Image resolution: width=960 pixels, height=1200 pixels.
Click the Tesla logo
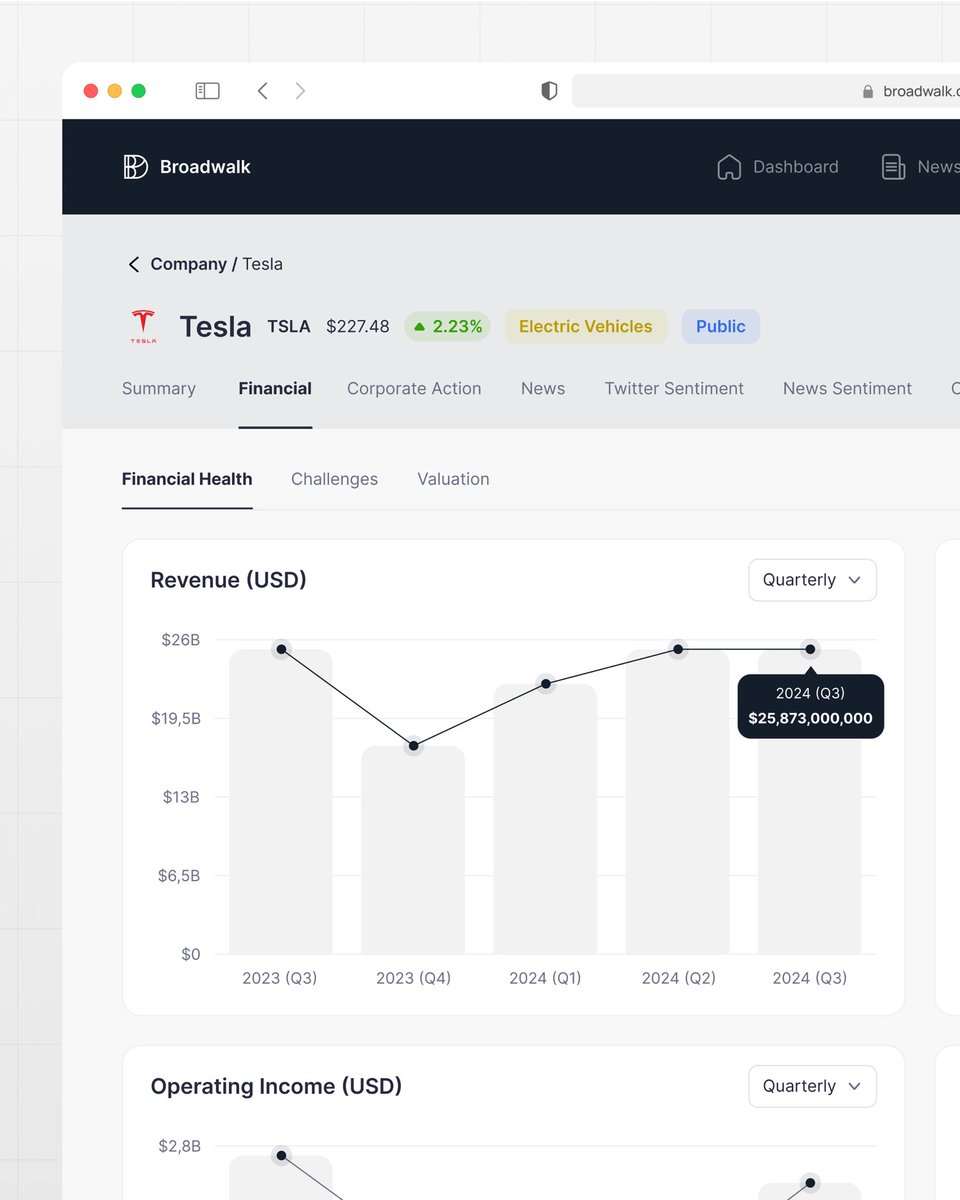click(x=143, y=327)
